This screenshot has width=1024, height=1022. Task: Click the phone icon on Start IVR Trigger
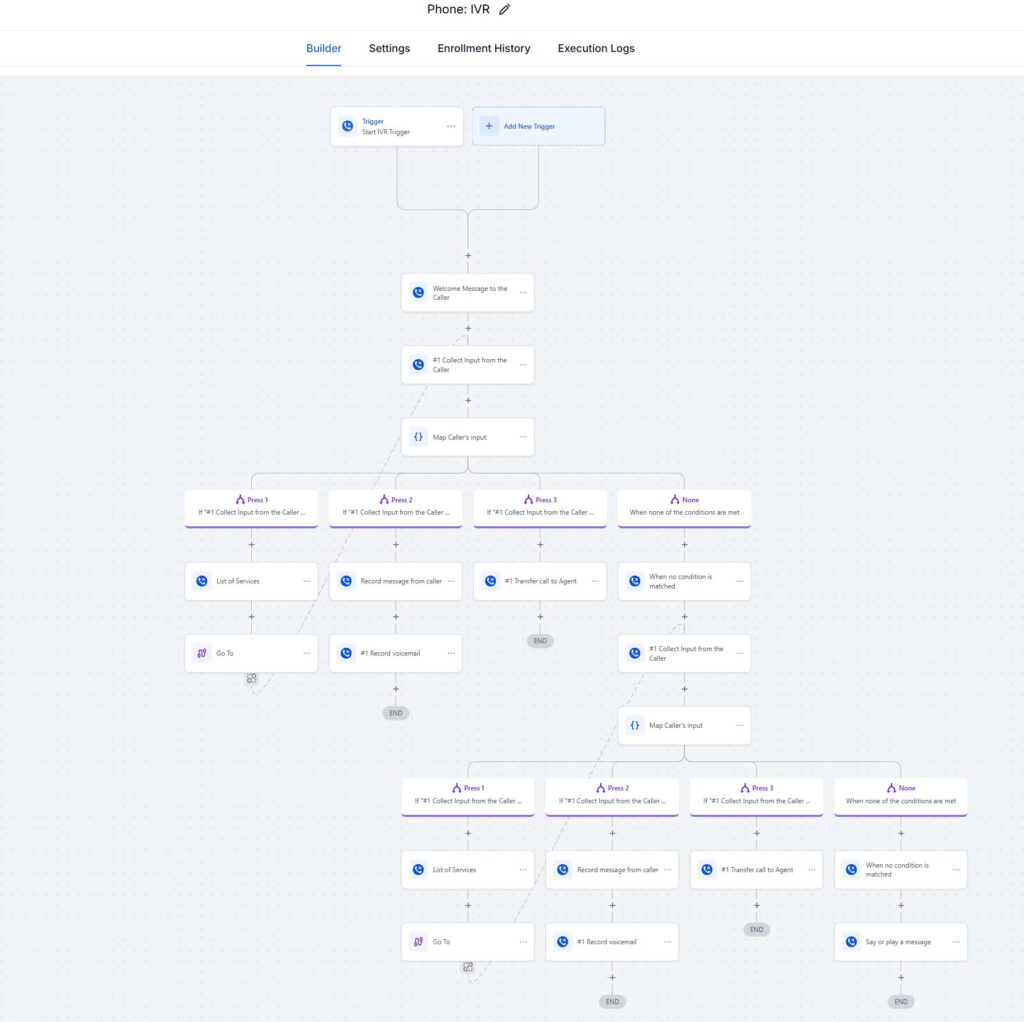[x=347, y=127]
